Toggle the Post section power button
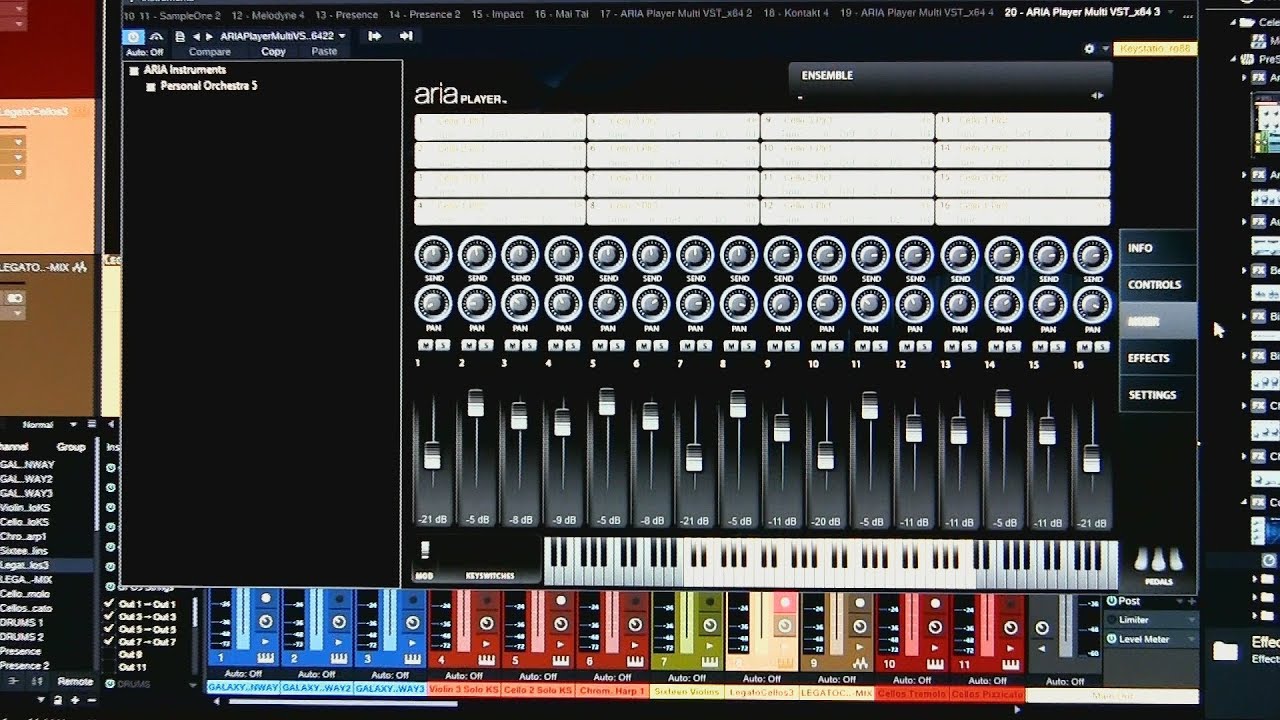This screenshot has height=720, width=1280. click(1111, 601)
